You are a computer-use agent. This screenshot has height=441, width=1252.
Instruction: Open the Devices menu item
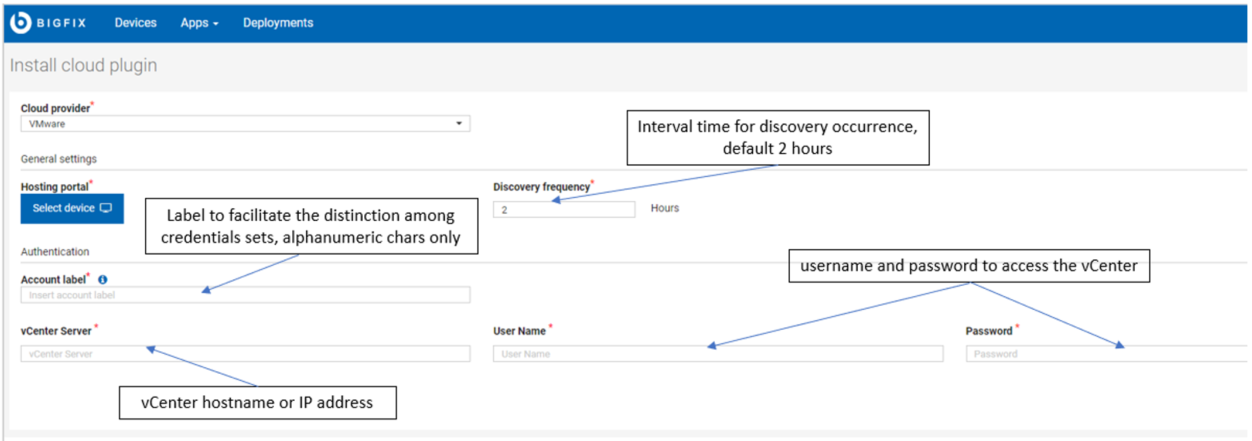pos(135,23)
